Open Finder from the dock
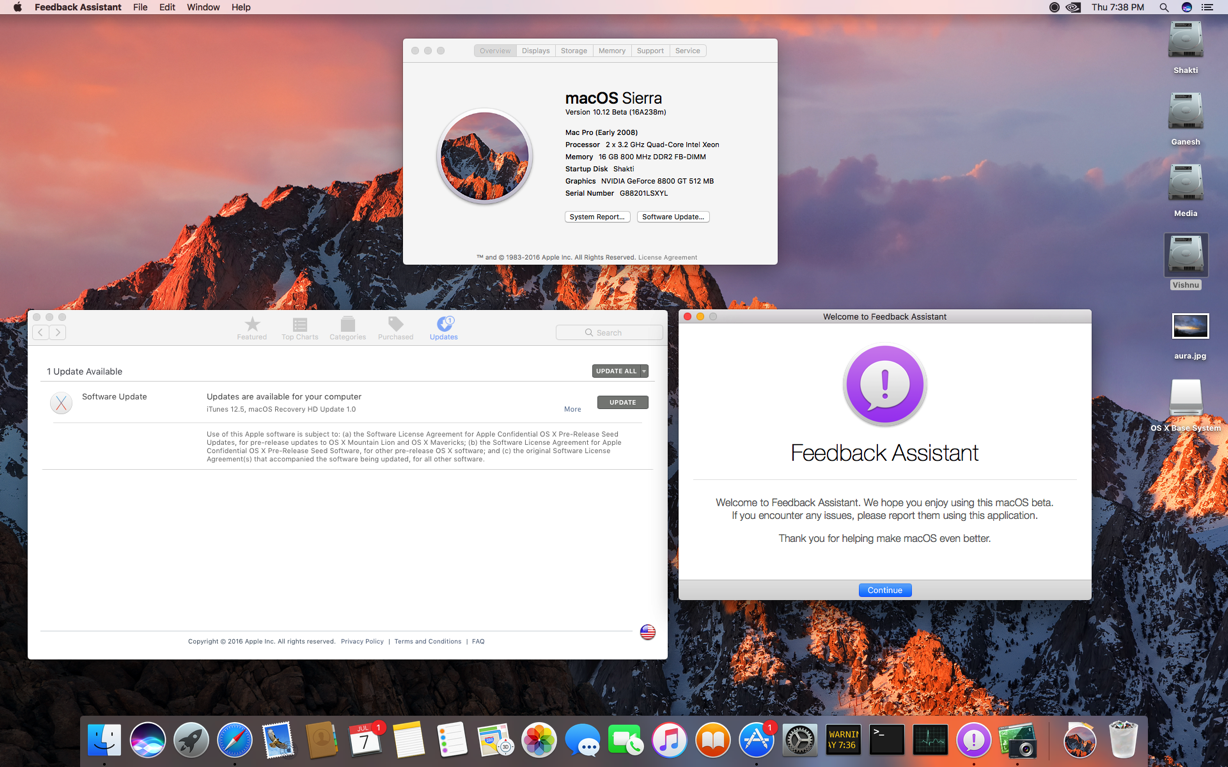The height and width of the screenshot is (767, 1228). [x=104, y=740]
